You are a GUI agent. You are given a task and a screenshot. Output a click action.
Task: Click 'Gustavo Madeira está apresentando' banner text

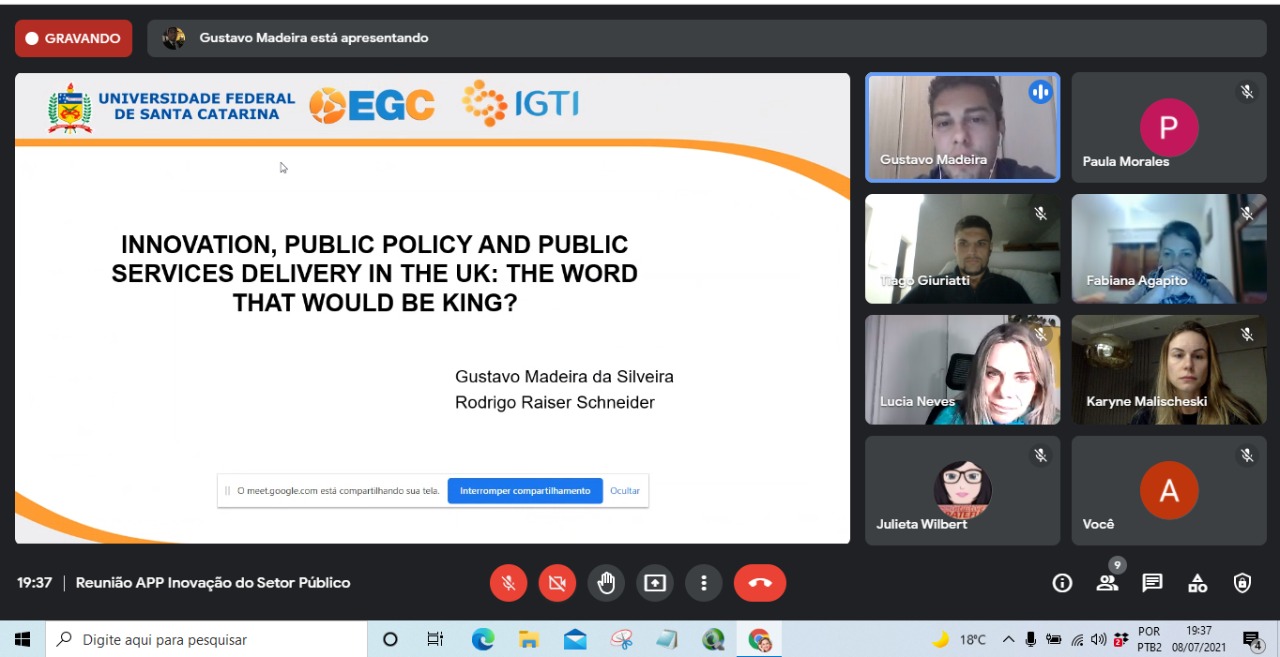point(314,38)
